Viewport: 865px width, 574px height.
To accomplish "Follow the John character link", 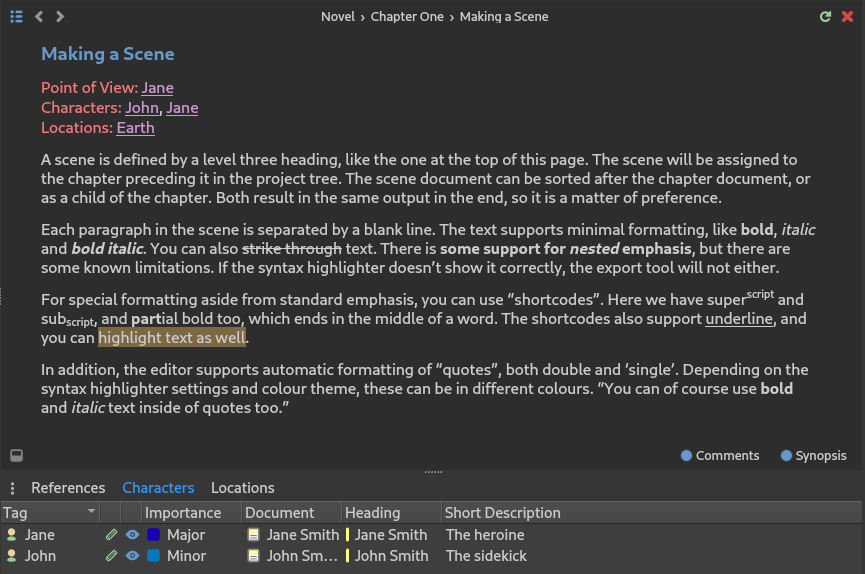I will click(x=142, y=108).
